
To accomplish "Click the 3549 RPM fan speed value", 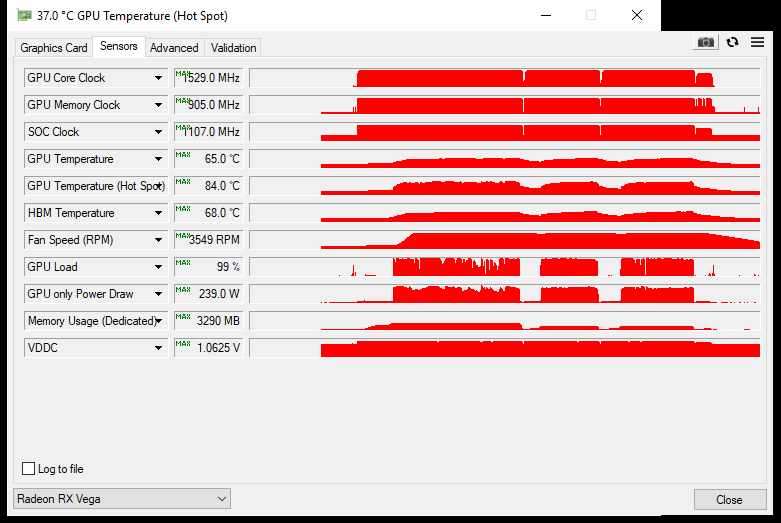I will pyautogui.click(x=209, y=240).
